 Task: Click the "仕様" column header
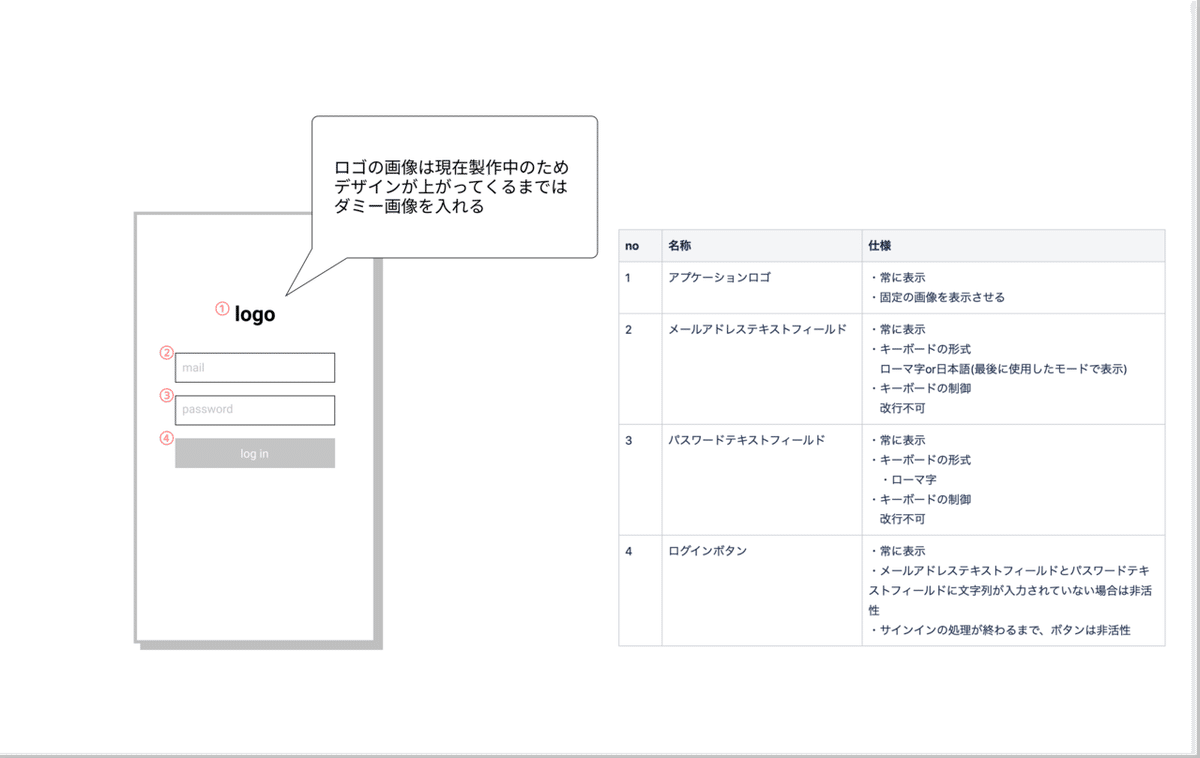tap(879, 245)
